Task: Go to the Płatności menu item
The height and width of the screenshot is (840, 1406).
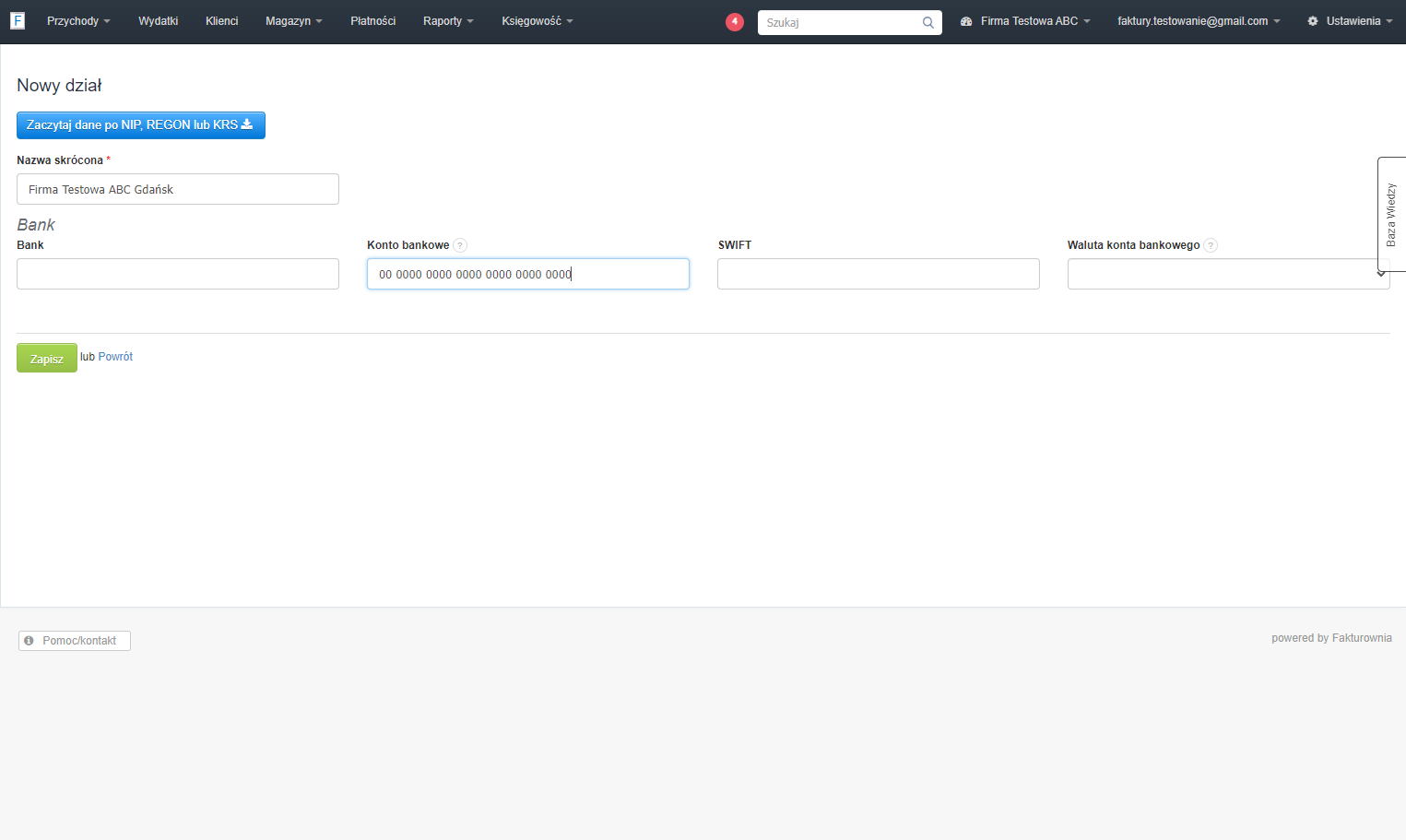Action: [373, 21]
